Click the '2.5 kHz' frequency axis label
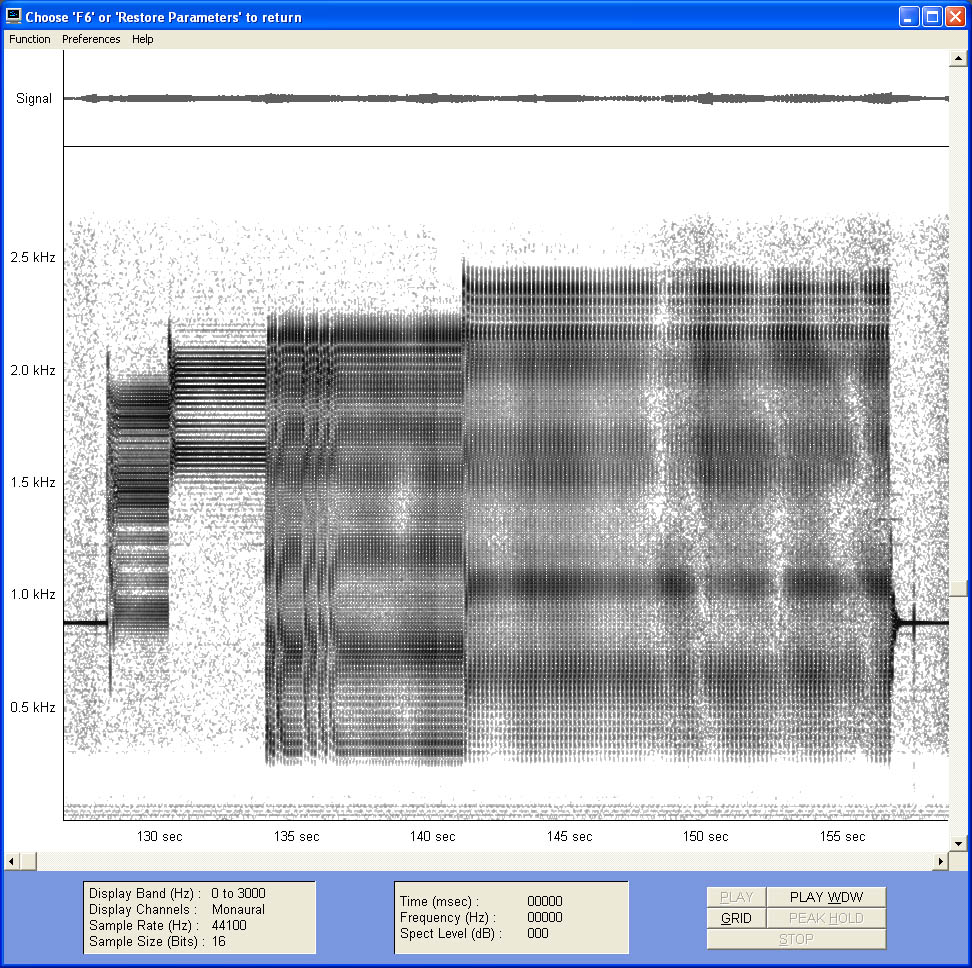Screen dimensions: 972x968 [x=33, y=257]
